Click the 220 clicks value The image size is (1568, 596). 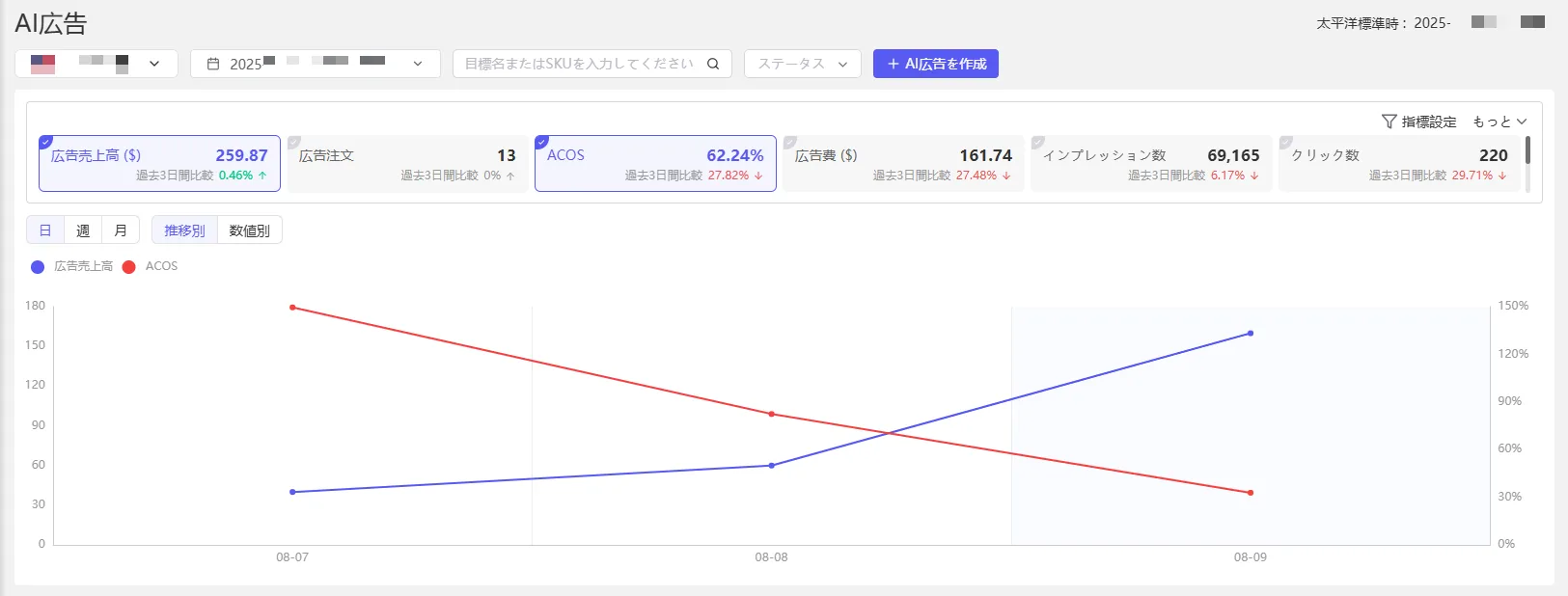coord(1494,155)
